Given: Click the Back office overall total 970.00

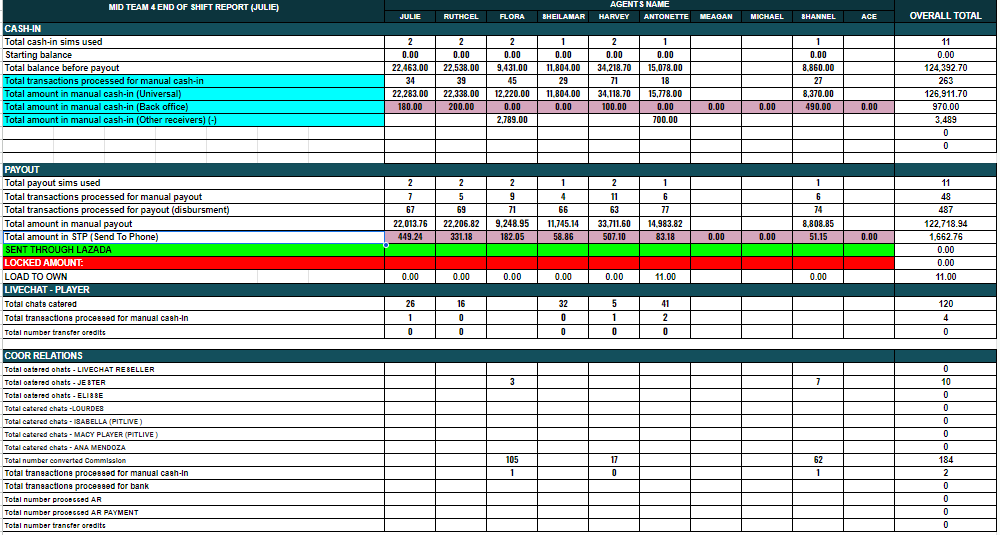Looking at the screenshot, I should tap(946, 106).
